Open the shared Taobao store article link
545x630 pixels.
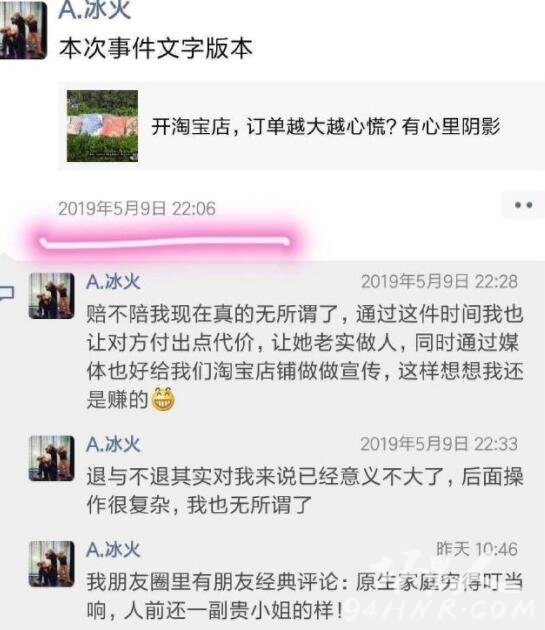coord(301,126)
